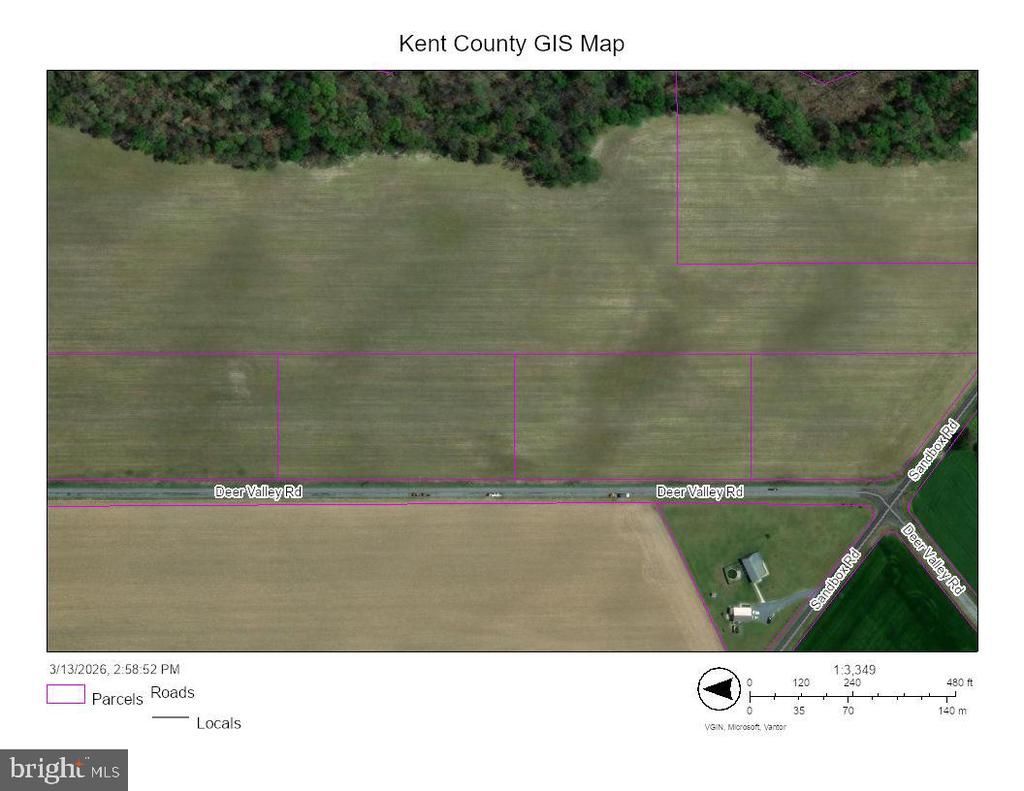Click the Roads legend heading
The width and height of the screenshot is (1024, 791).
tap(172, 692)
